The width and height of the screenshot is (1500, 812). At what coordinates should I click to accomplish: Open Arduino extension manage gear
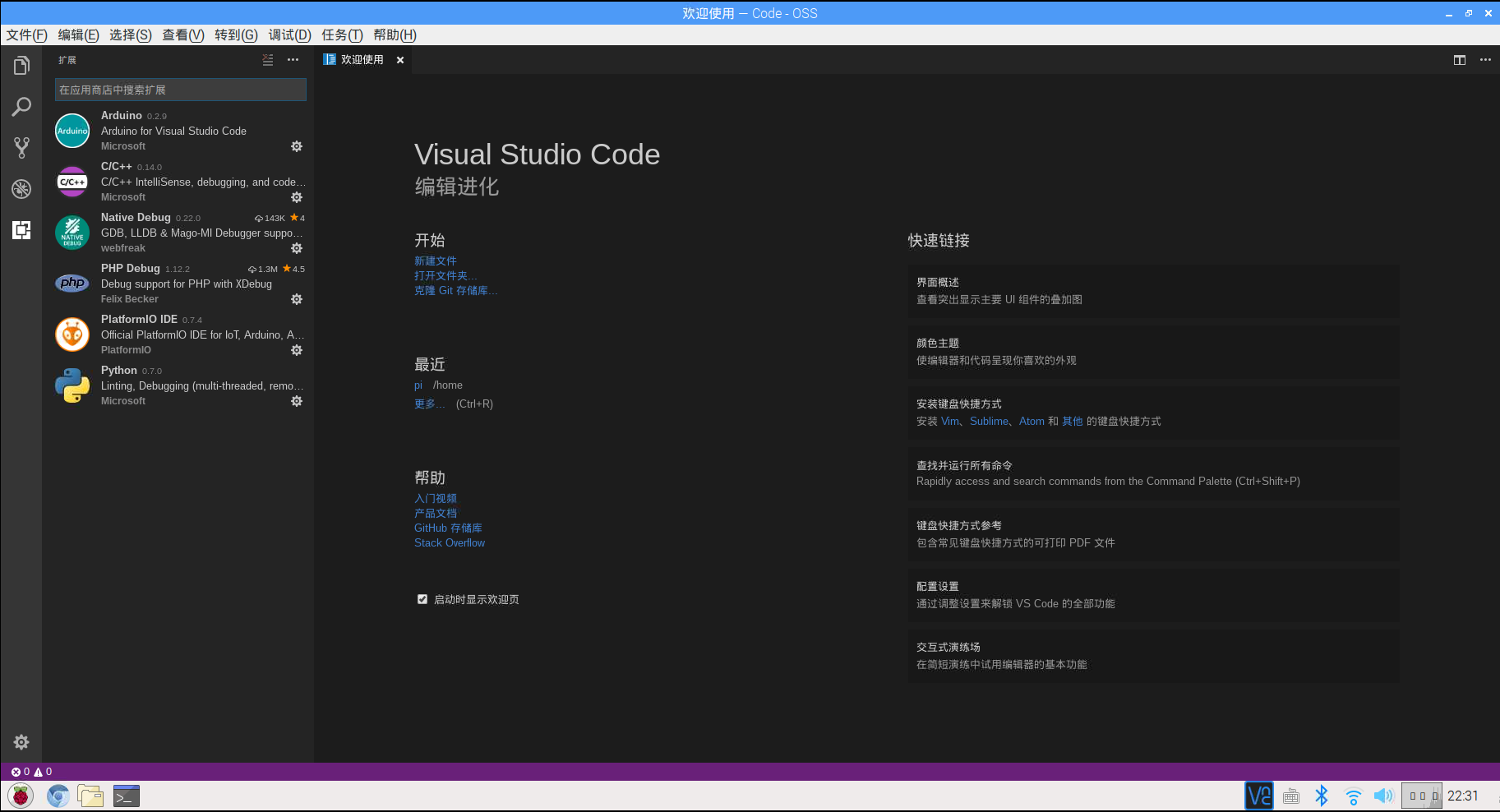pyautogui.click(x=297, y=146)
